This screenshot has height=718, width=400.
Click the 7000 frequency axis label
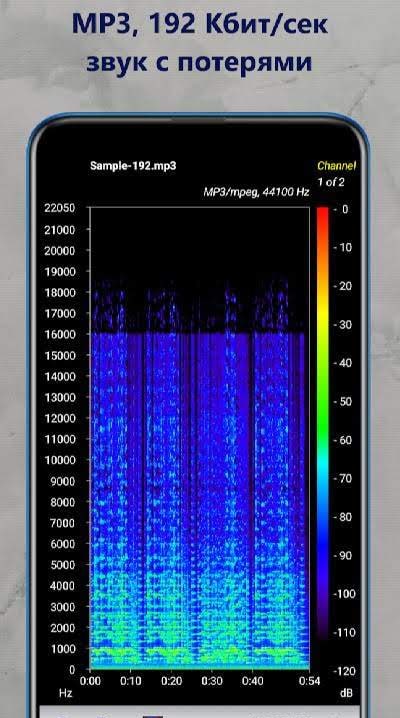coord(62,523)
